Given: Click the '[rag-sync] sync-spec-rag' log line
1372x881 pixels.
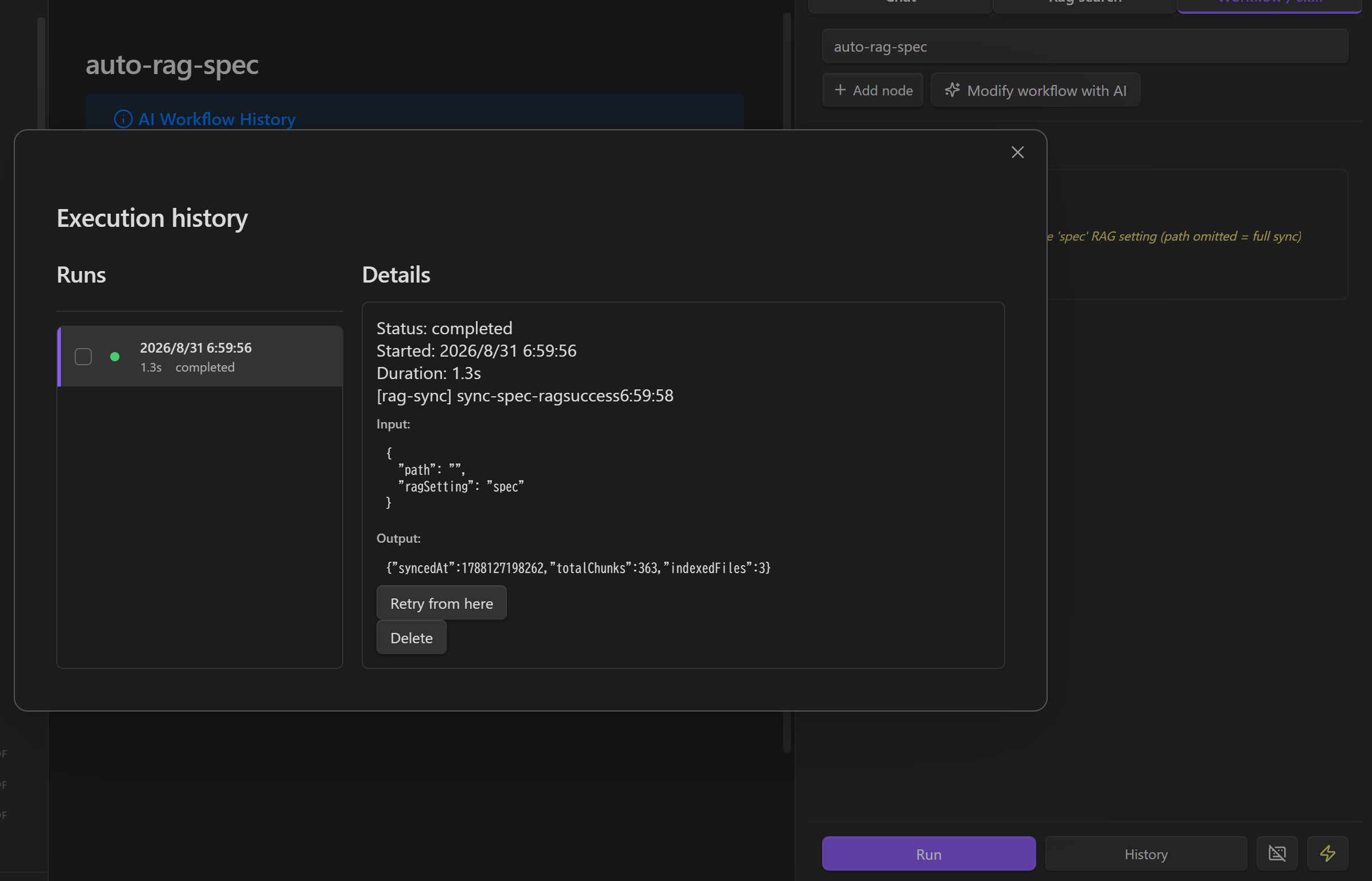Looking at the screenshot, I should click(525, 395).
